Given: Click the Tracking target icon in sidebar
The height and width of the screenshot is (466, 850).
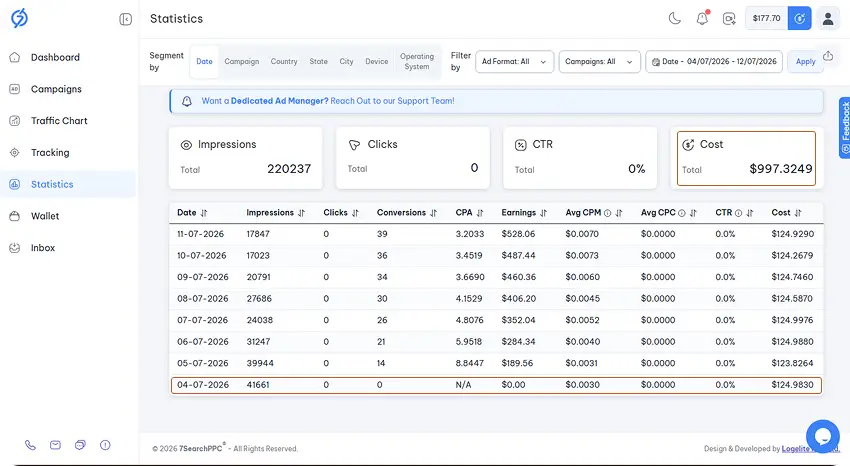Looking at the screenshot, I should point(15,153).
